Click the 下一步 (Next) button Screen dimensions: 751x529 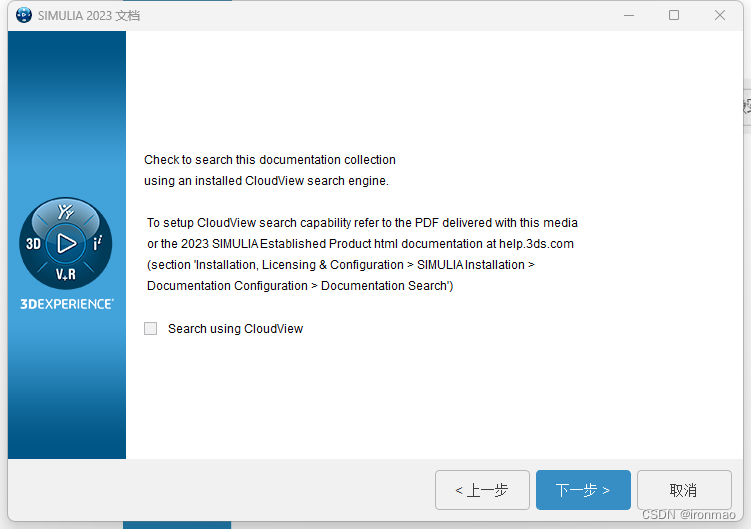[x=583, y=490]
